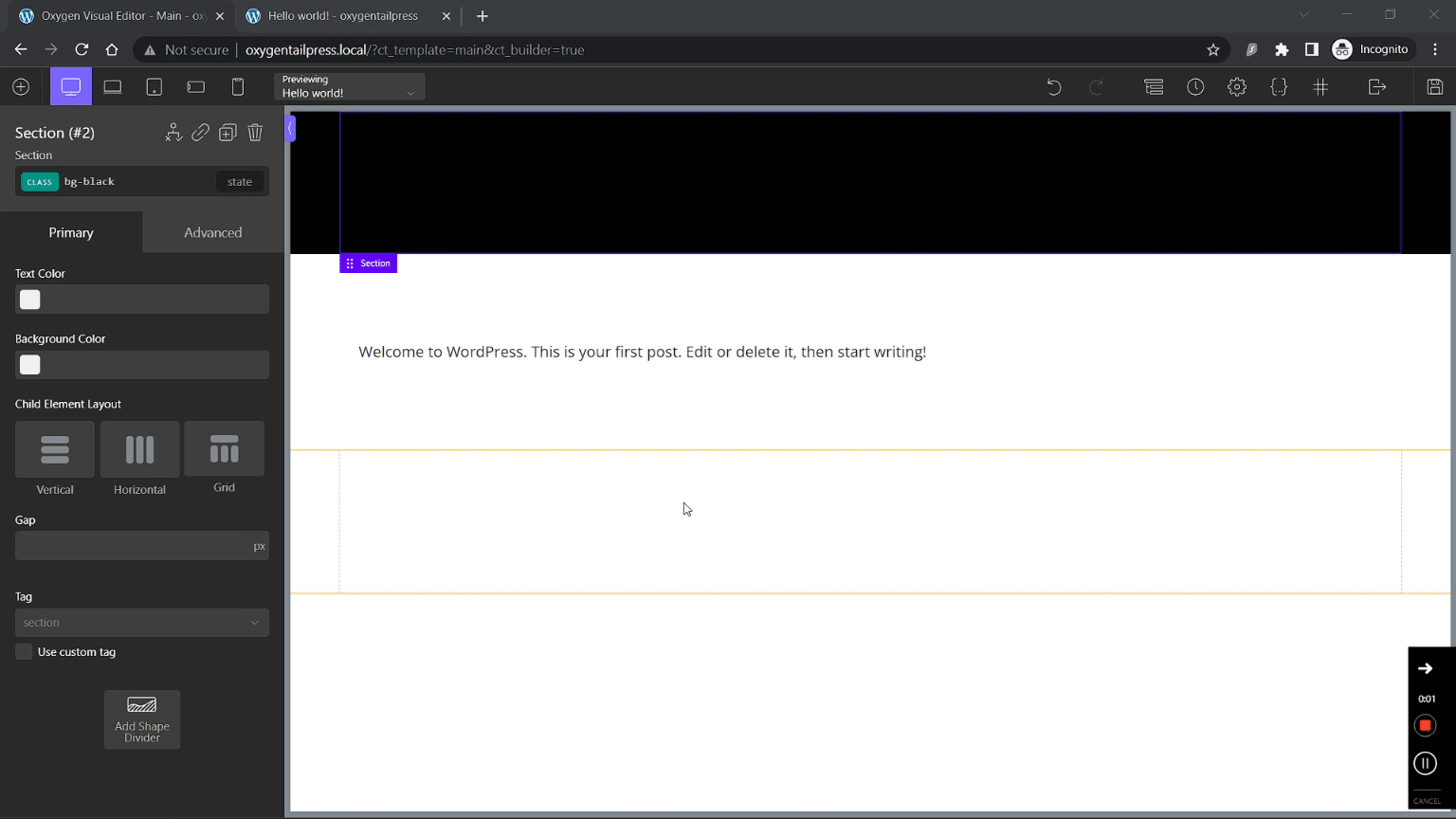This screenshot has width=1456, height=819.
Task: Select the phone portrait viewport icon
Action: 238,87
